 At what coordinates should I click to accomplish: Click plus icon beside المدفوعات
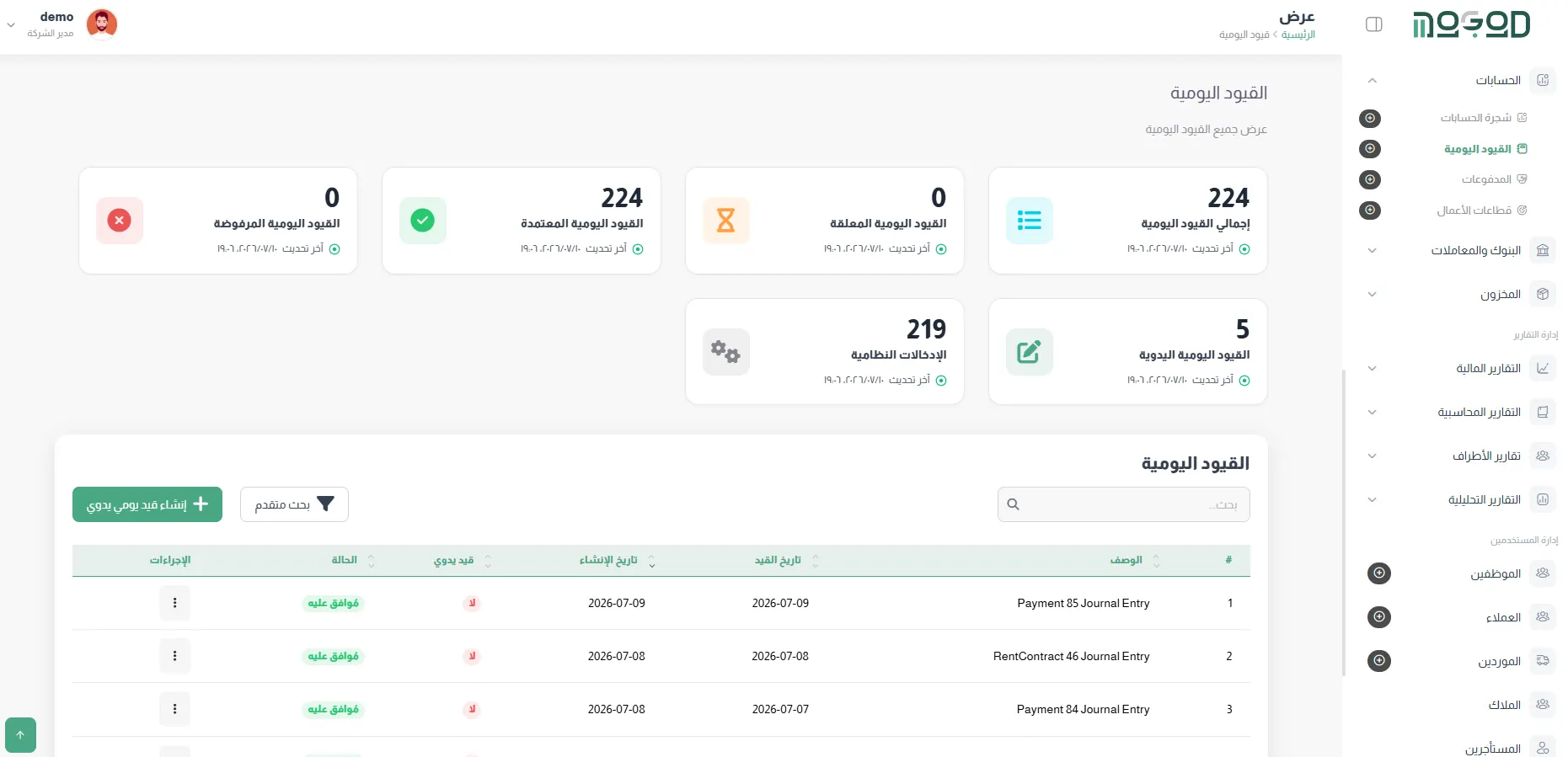pyautogui.click(x=1370, y=179)
